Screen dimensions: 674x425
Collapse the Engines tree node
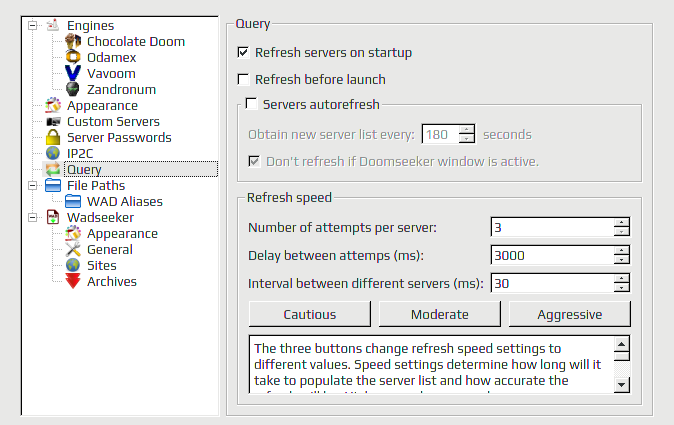pyautogui.click(x=32, y=25)
